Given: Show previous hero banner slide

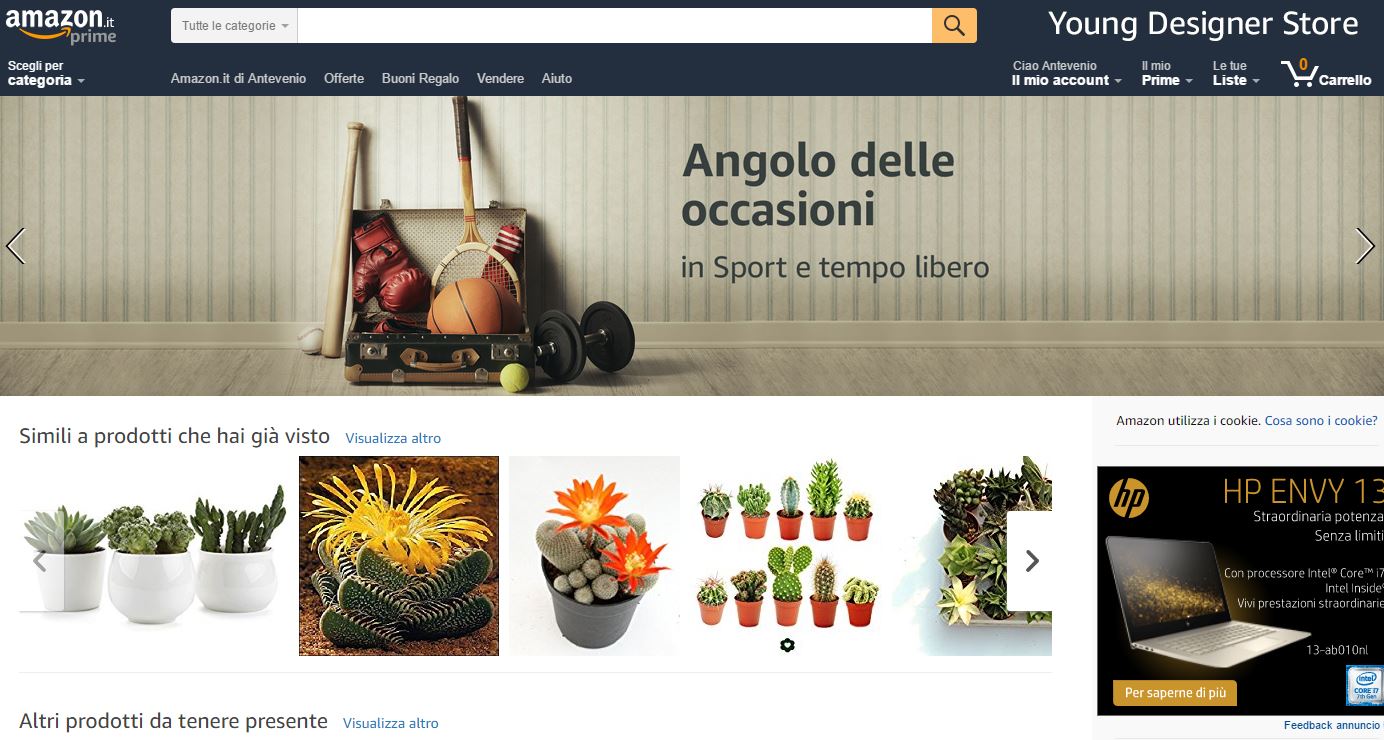Looking at the screenshot, I should coord(15,246).
